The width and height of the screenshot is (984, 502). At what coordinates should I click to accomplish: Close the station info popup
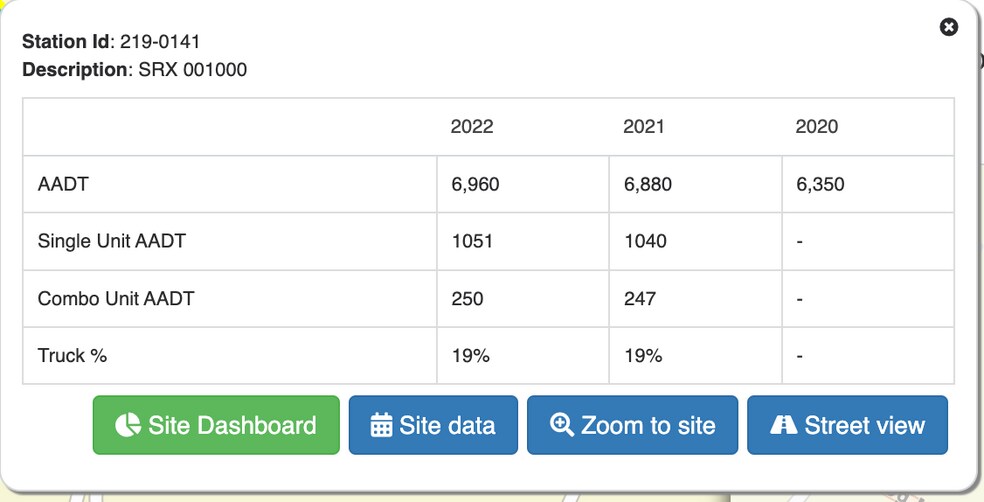pyautogui.click(x=949, y=27)
